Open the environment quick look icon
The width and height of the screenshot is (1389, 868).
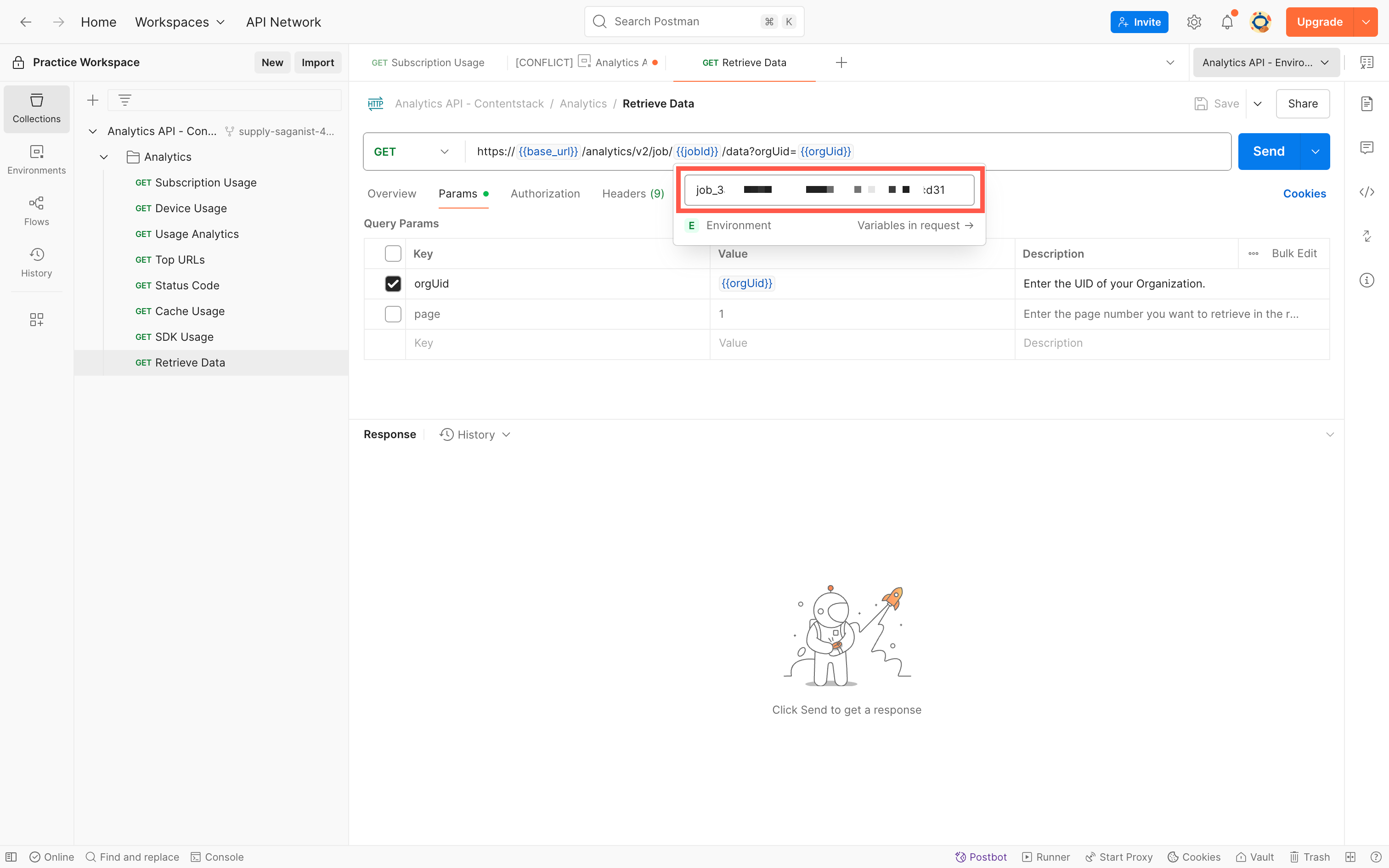coord(1366,62)
